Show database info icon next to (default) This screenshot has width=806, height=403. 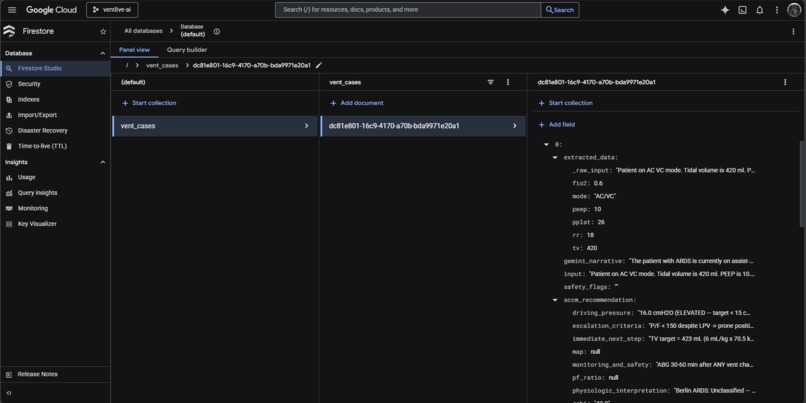(x=216, y=31)
